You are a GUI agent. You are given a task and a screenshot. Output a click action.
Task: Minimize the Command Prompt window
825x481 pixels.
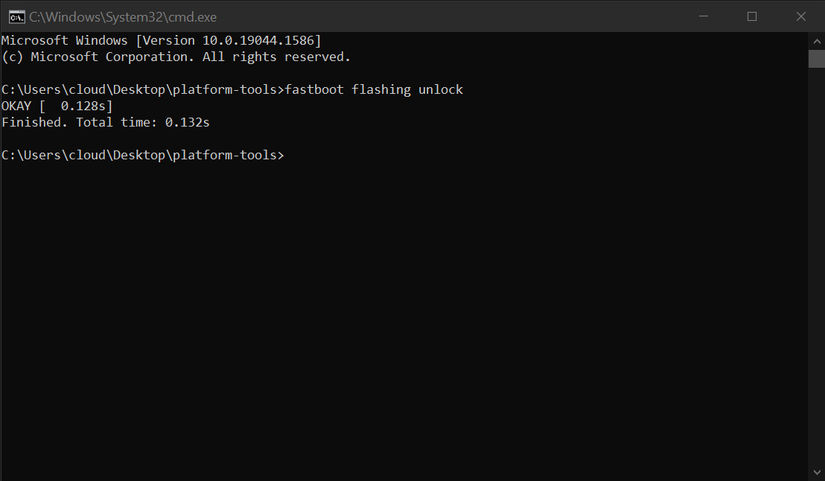[707, 16]
